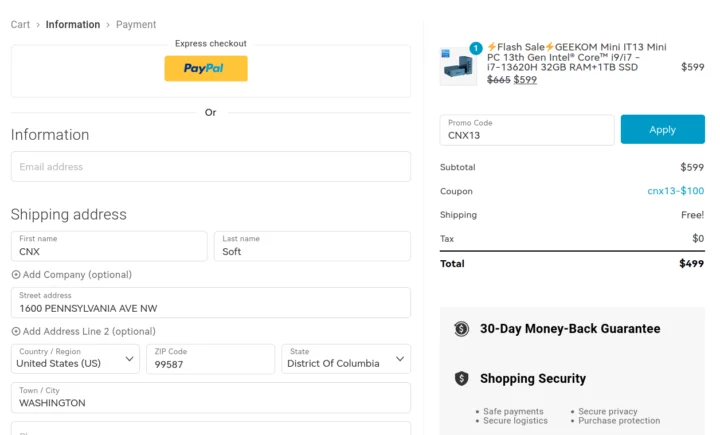Edit the First name field
Viewport: 720px width, 435px height.
(x=109, y=246)
